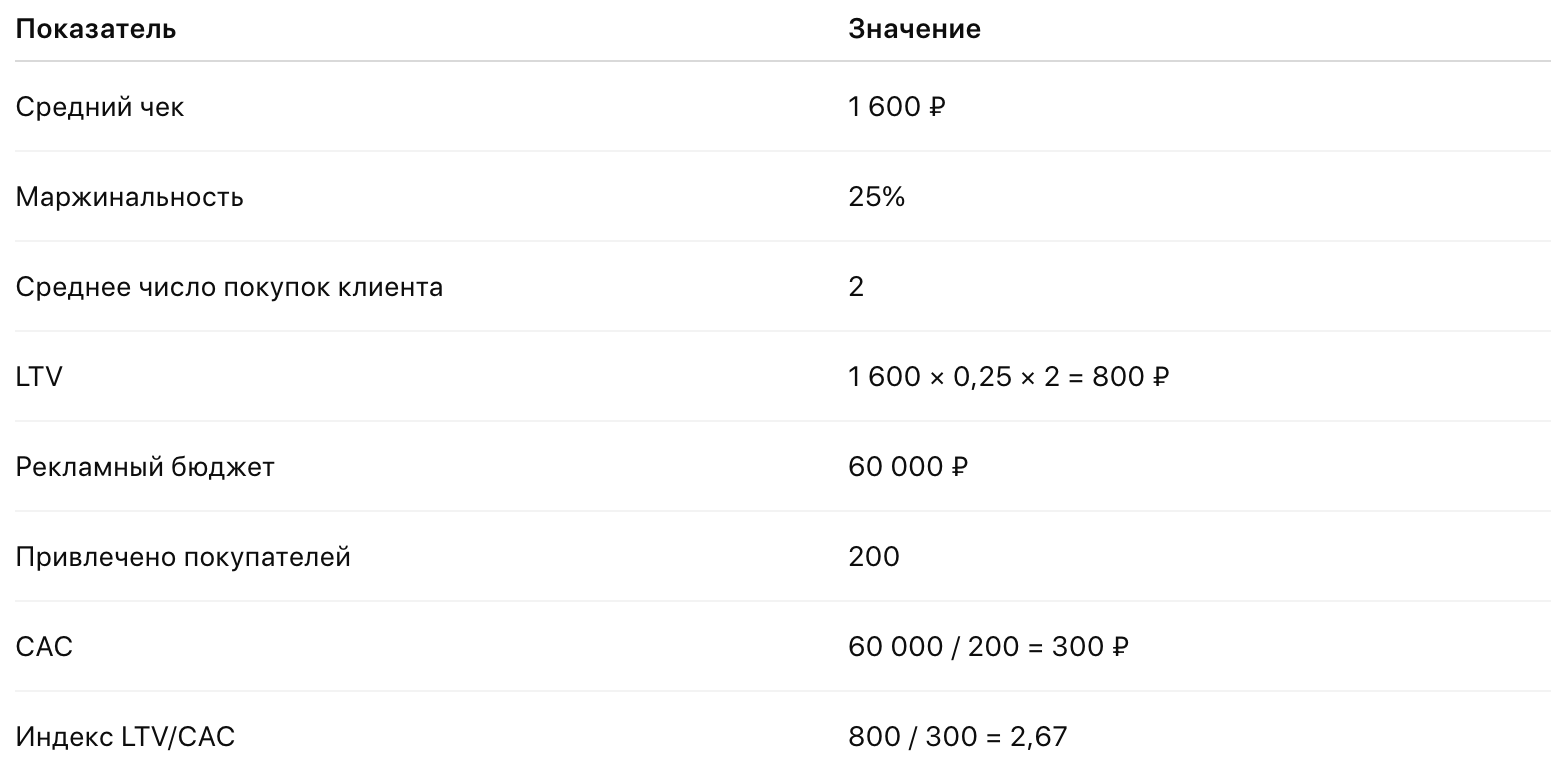Click the index formula 800 / 300 = 2,67
The image size is (1560, 774).
(958, 737)
